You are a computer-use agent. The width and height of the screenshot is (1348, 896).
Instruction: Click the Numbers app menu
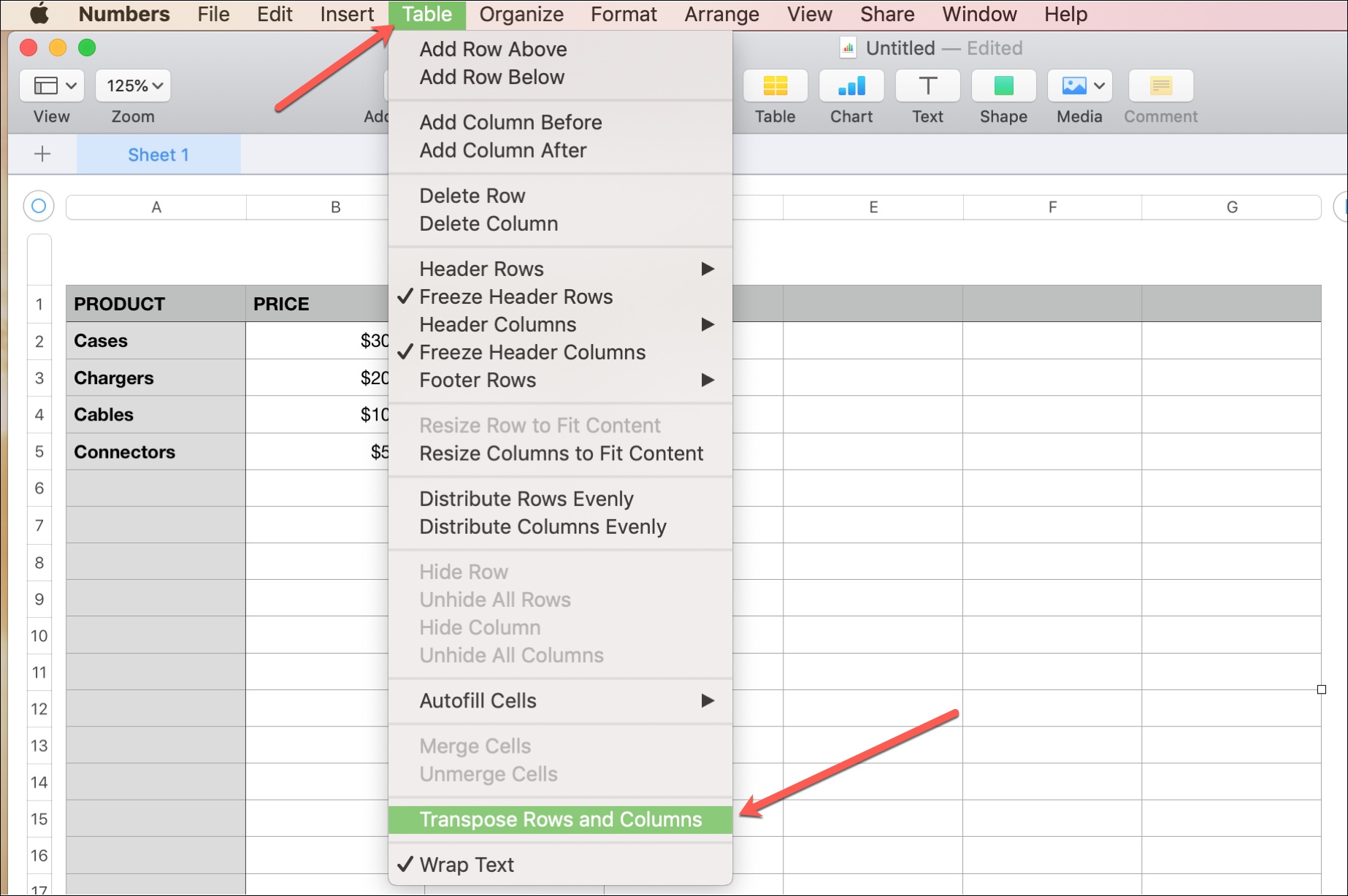(x=124, y=14)
